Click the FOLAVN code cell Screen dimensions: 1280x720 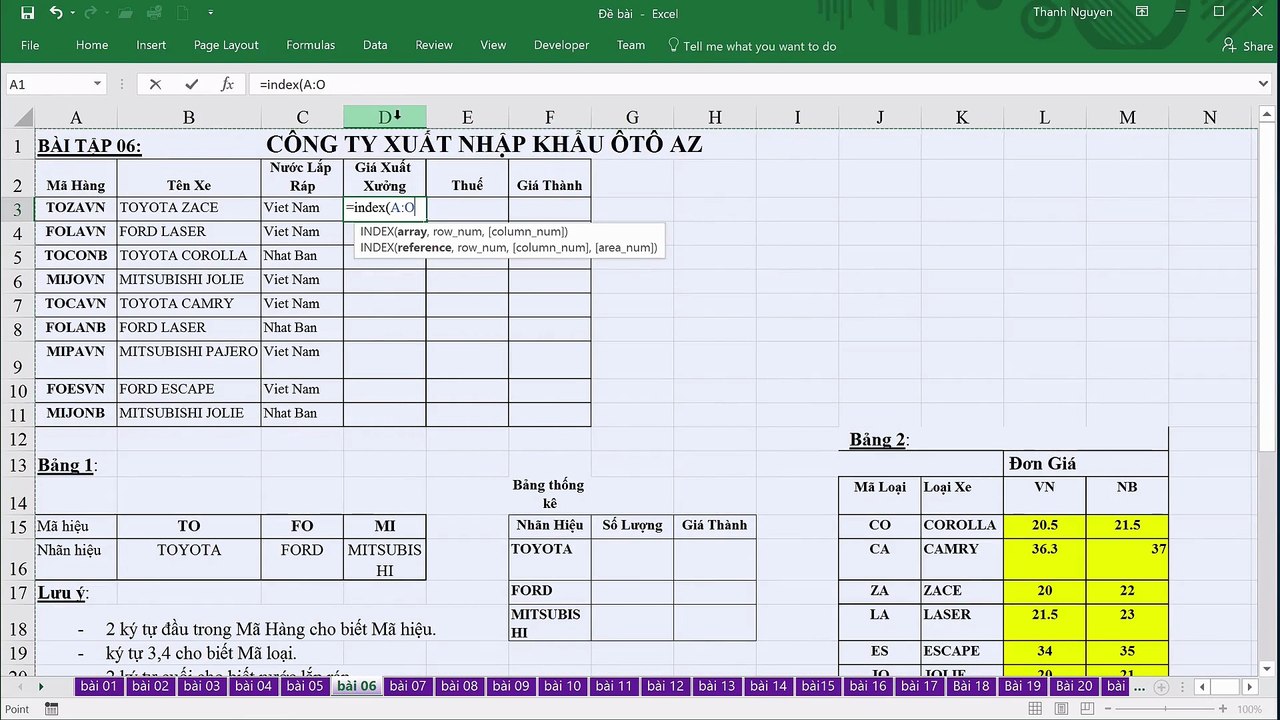tap(76, 232)
